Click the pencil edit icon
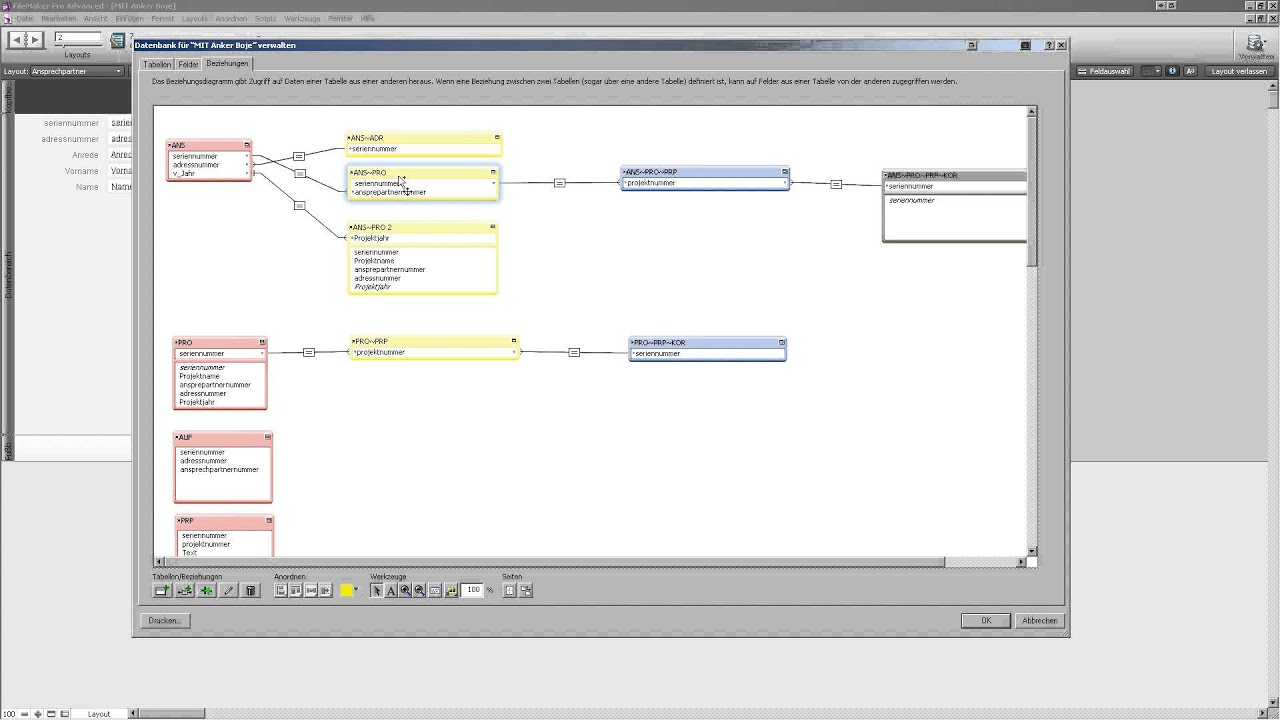The image size is (1280, 720). (228, 591)
